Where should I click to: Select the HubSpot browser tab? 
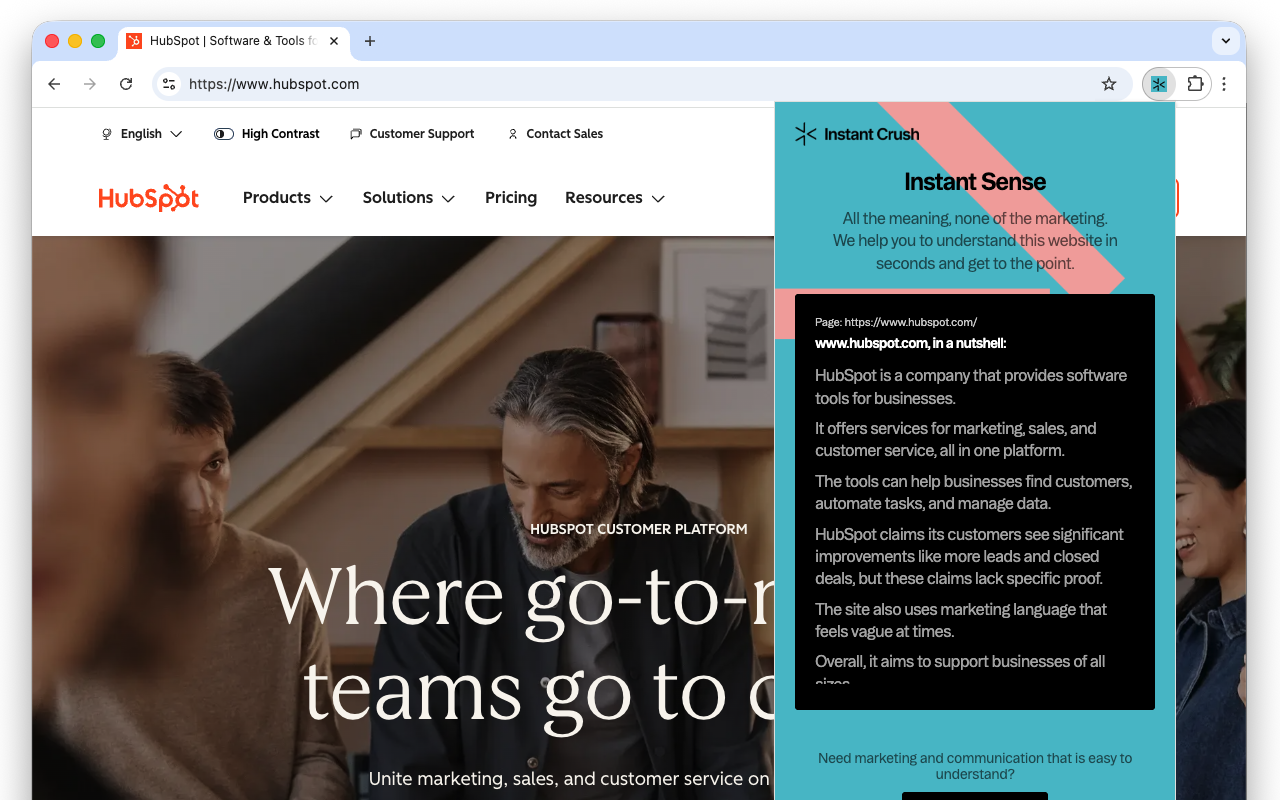pos(232,41)
